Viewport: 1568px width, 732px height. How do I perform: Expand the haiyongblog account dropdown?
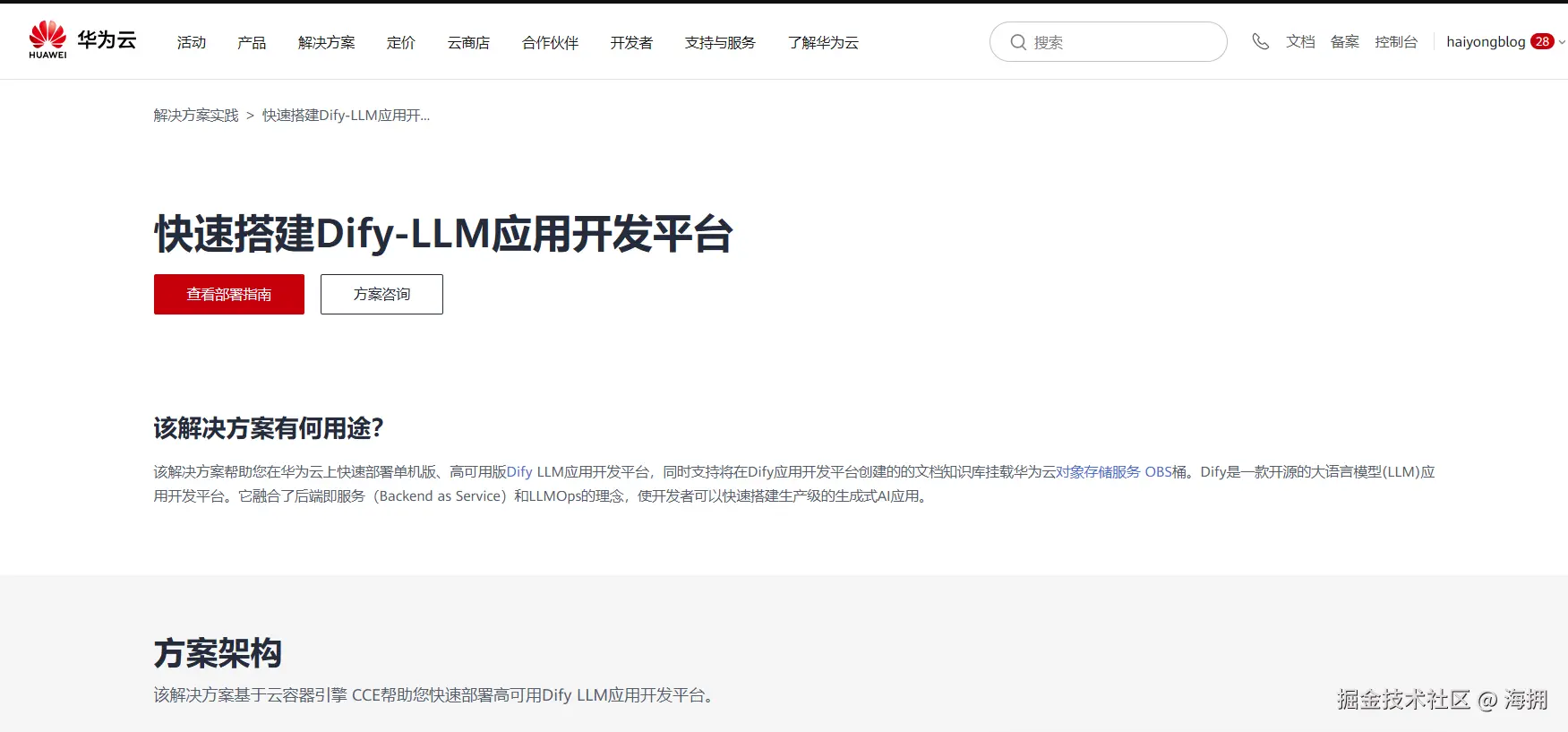[x=1562, y=42]
